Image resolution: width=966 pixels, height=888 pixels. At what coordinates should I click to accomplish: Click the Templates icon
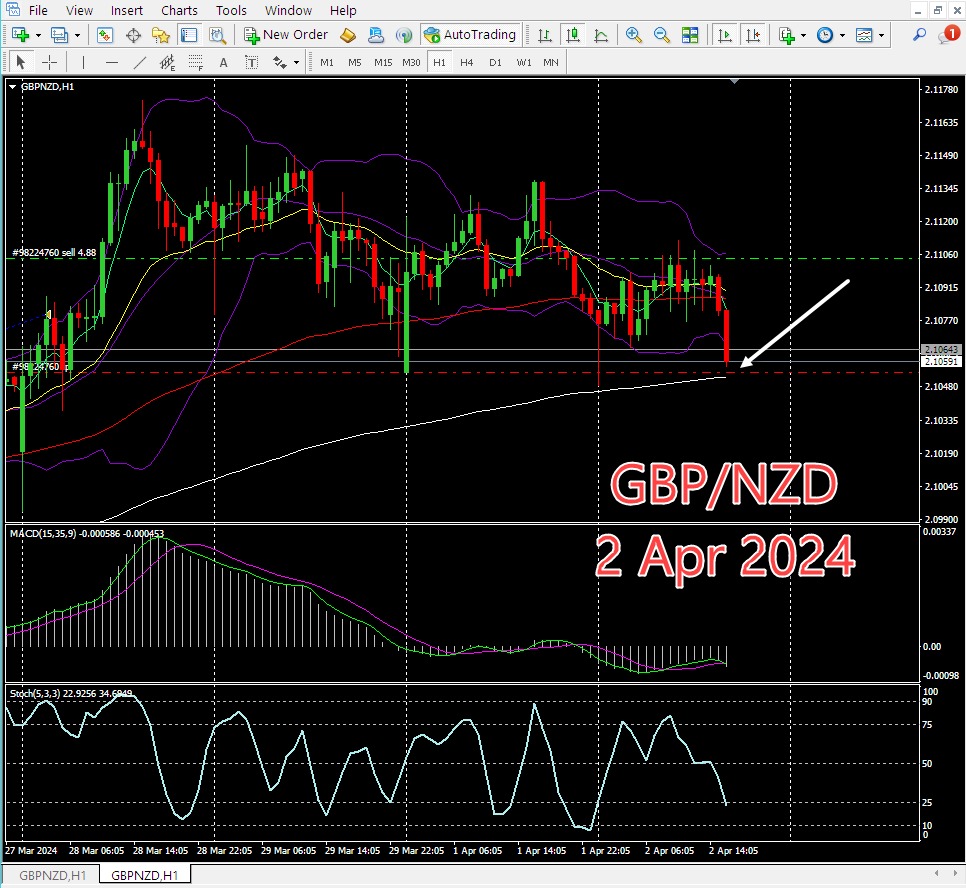[x=864, y=35]
